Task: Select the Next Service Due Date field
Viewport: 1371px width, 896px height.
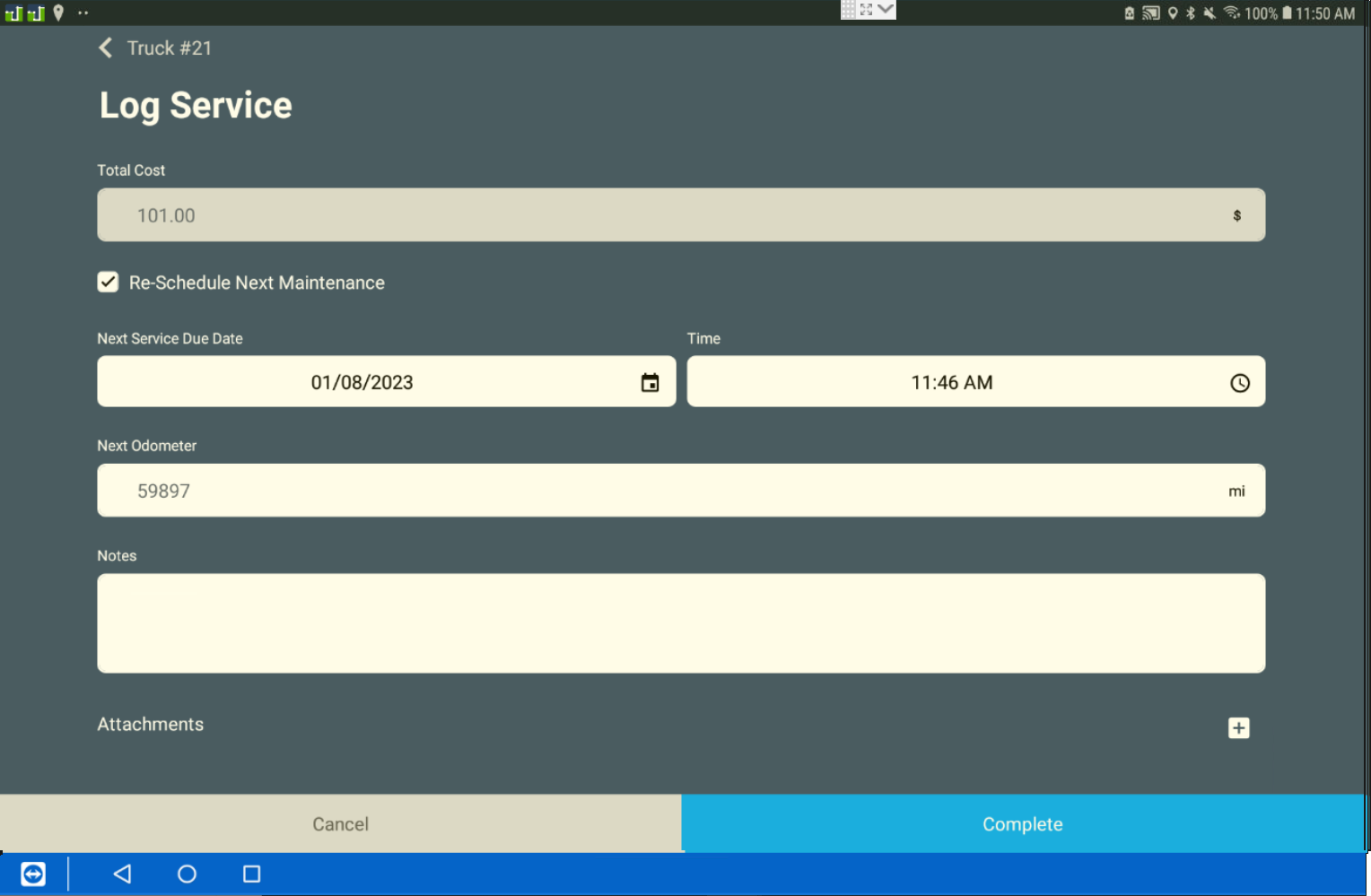Action: 362,382
